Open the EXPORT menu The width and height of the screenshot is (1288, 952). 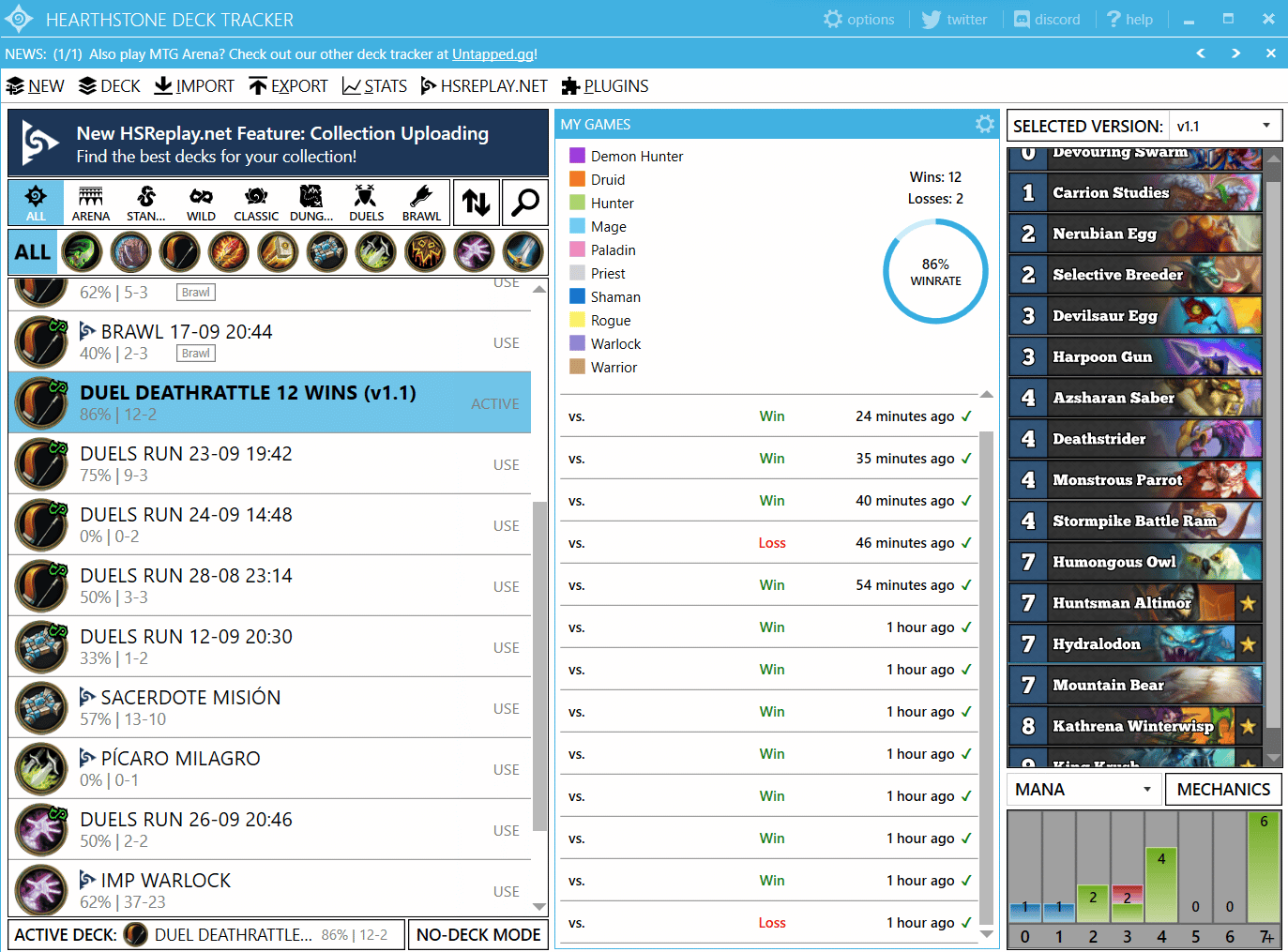[288, 86]
